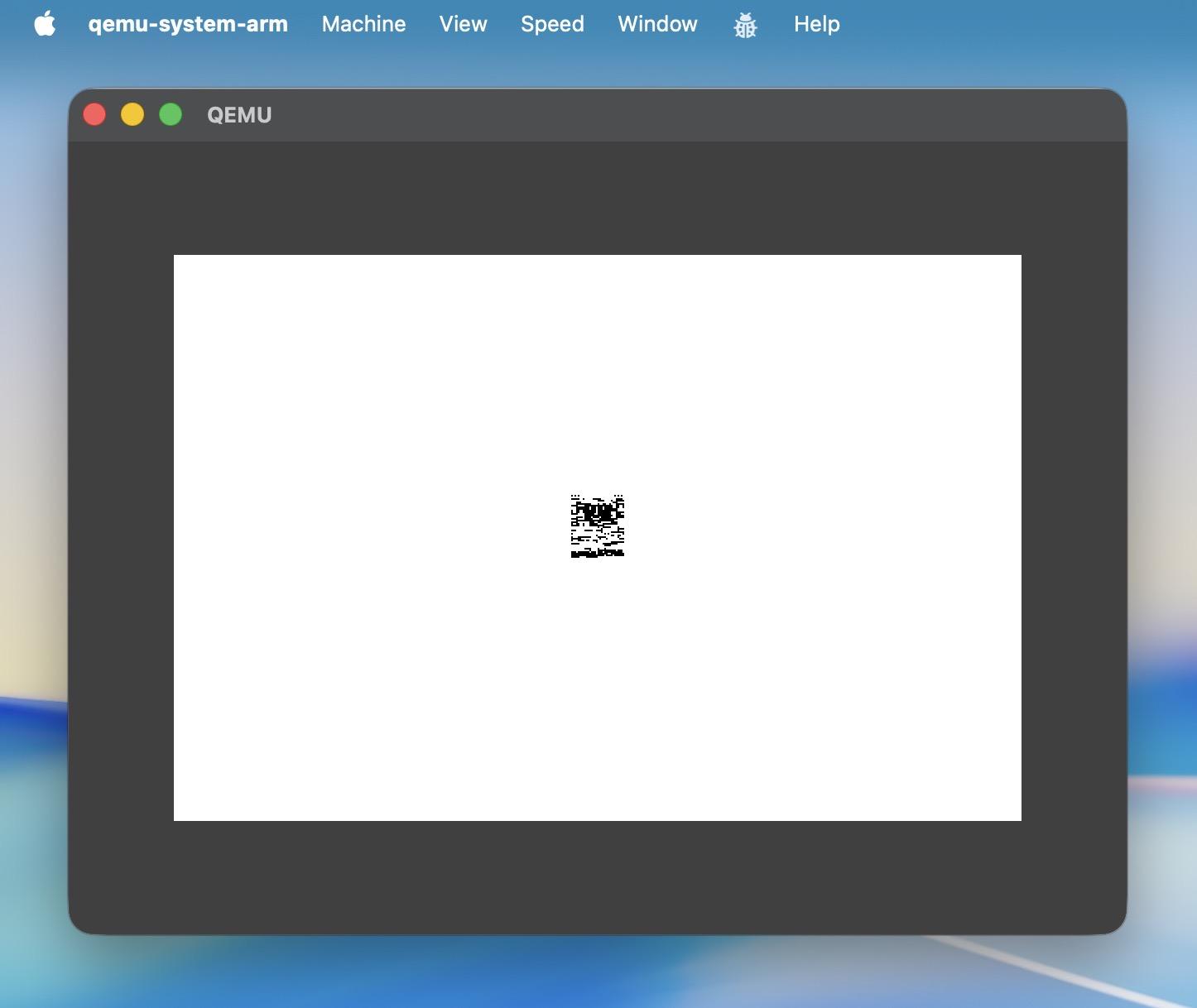Image resolution: width=1197 pixels, height=1008 pixels.
Task: Open the bug-shaped debug menu icon
Action: click(x=745, y=25)
